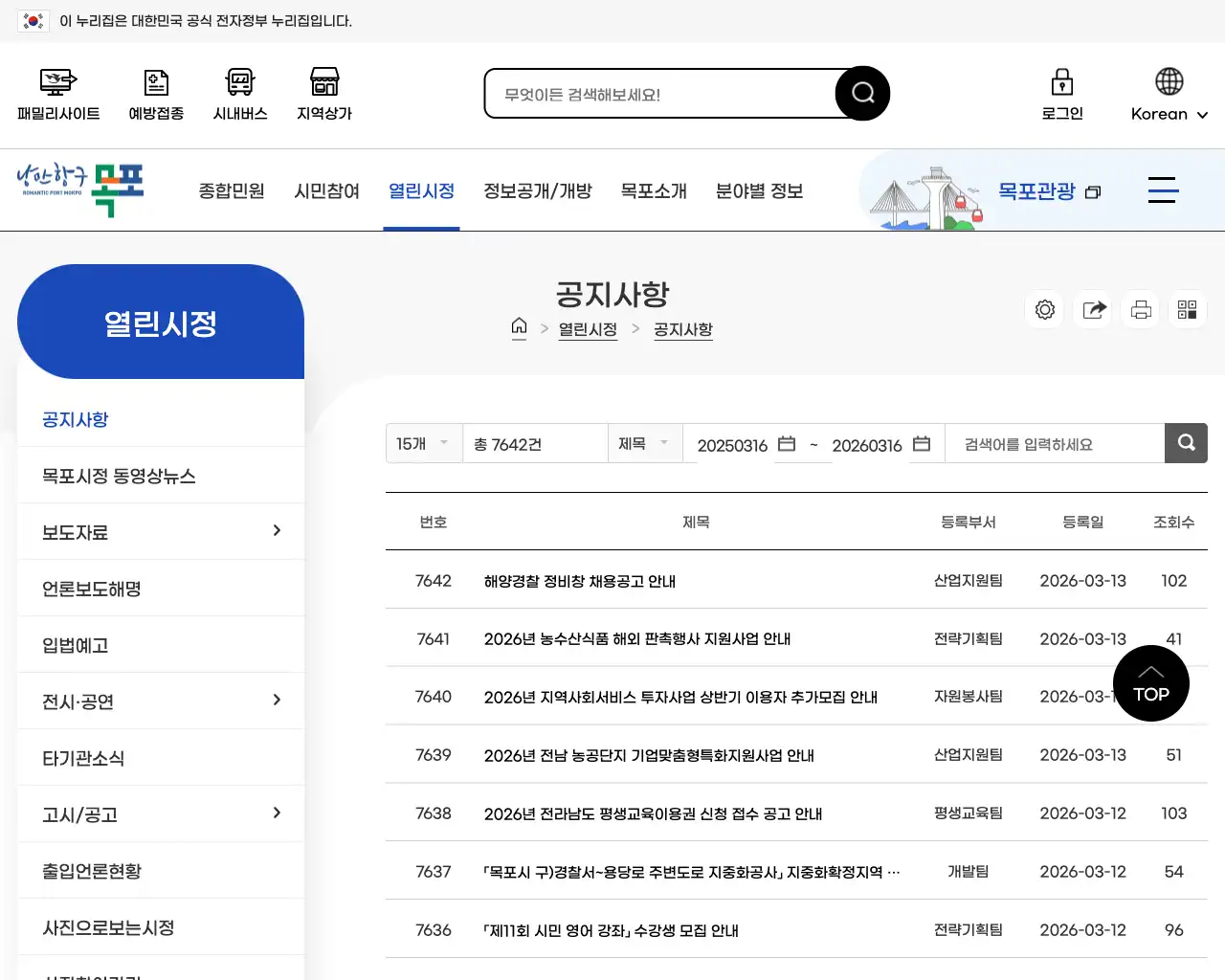The height and width of the screenshot is (980, 1225).
Task: Print the notice list using printer icon
Action: [1140, 309]
